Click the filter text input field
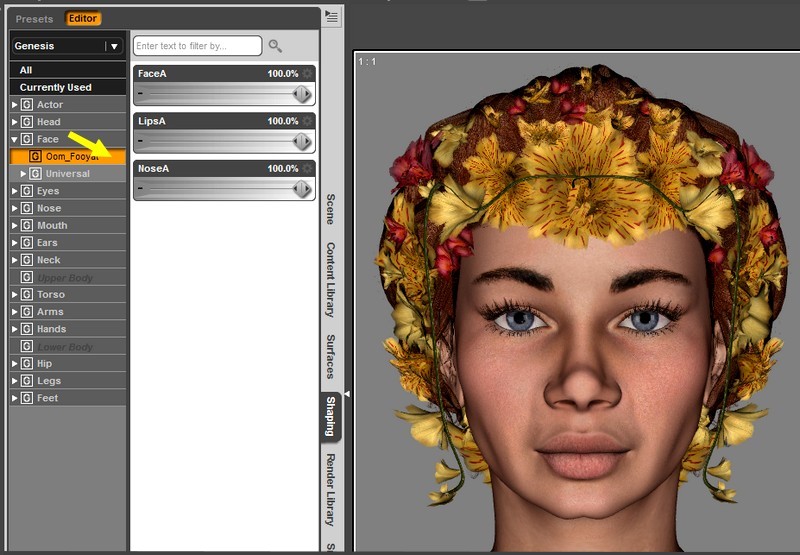The height and width of the screenshot is (555, 800). click(197, 46)
